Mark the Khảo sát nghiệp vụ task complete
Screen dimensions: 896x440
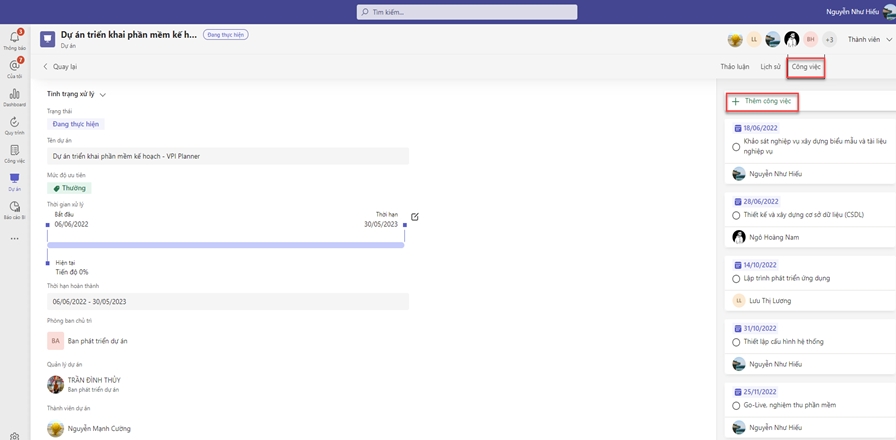pyautogui.click(x=736, y=147)
